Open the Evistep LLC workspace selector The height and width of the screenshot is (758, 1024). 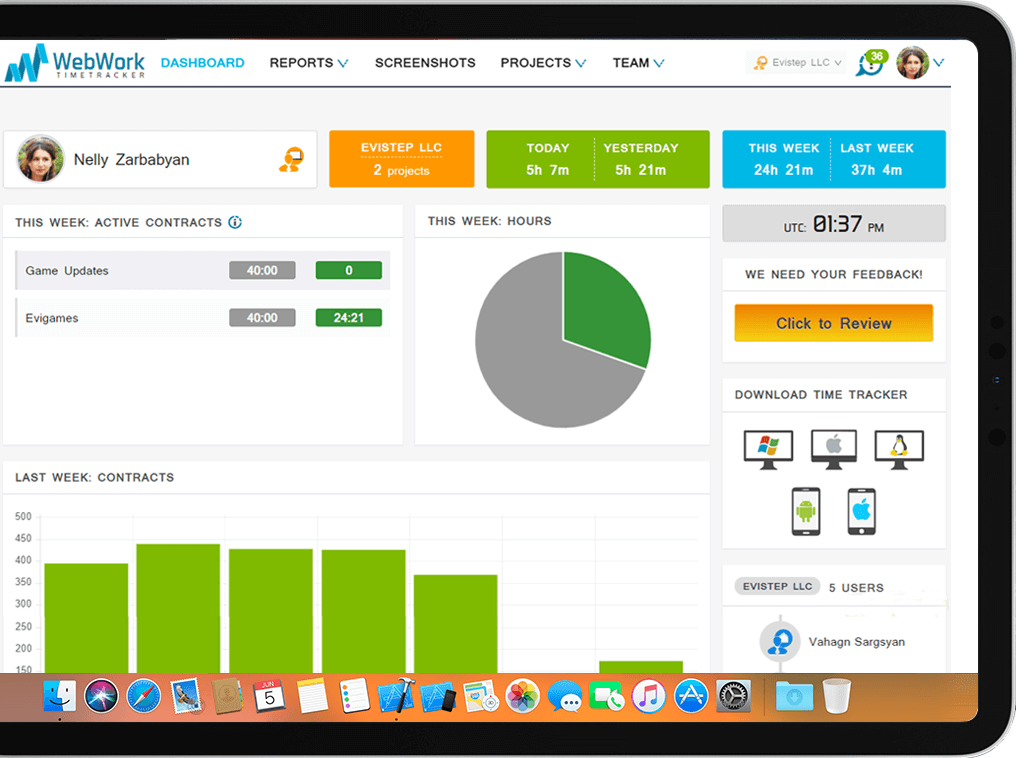(796, 63)
